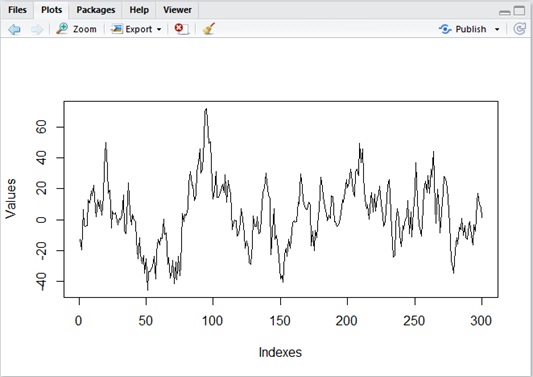Open the Viewer tab
The height and width of the screenshot is (377, 533).
click(177, 10)
